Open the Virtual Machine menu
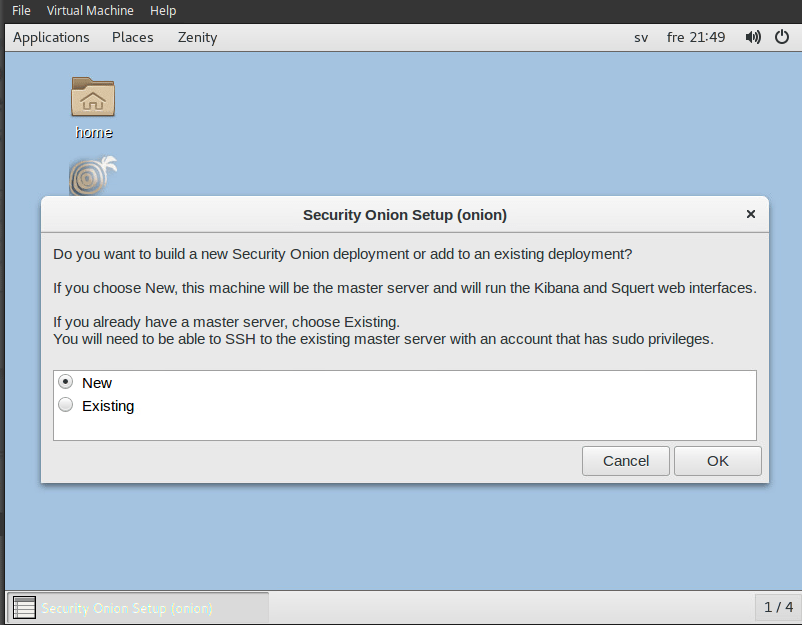The image size is (802, 625). 90,11
